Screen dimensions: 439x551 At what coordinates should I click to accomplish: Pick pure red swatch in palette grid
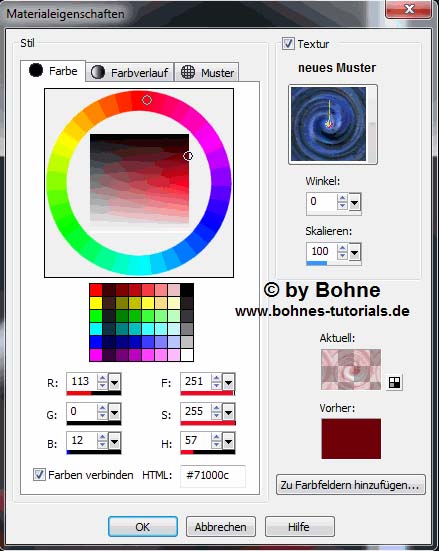[96, 290]
